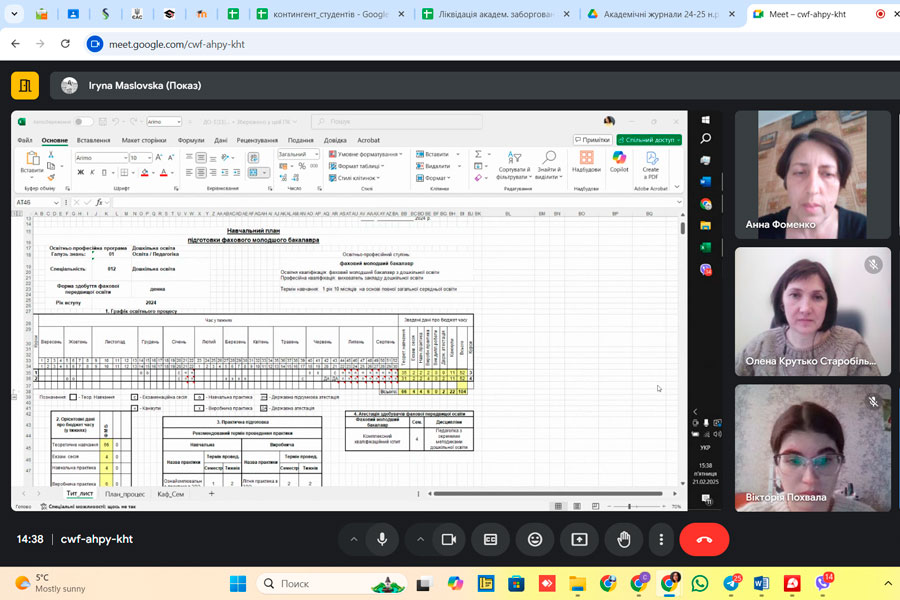The height and width of the screenshot is (600, 900).
Task: Open WhatsApp from the taskbar
Action: [x=700, y=583]
